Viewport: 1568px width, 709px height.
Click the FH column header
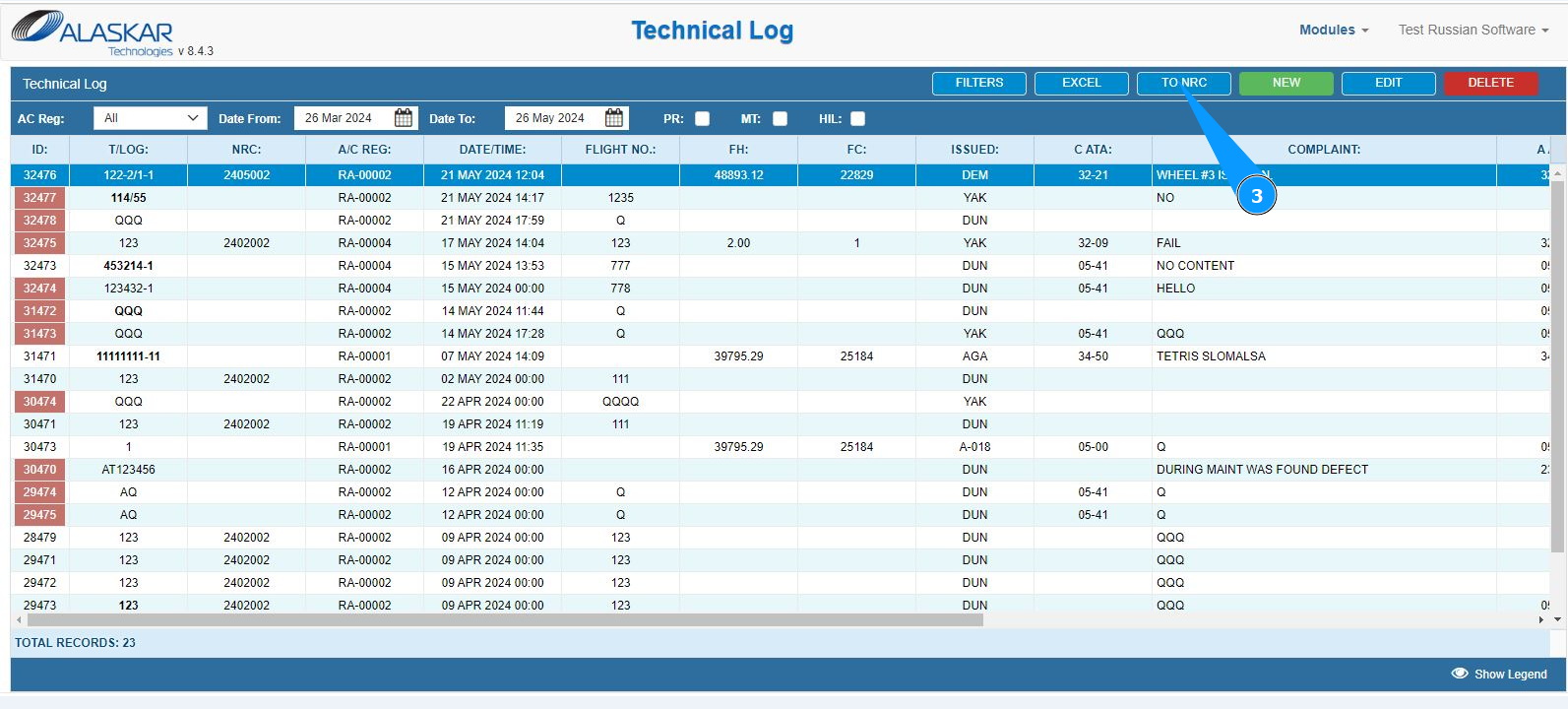click(738, 150)
